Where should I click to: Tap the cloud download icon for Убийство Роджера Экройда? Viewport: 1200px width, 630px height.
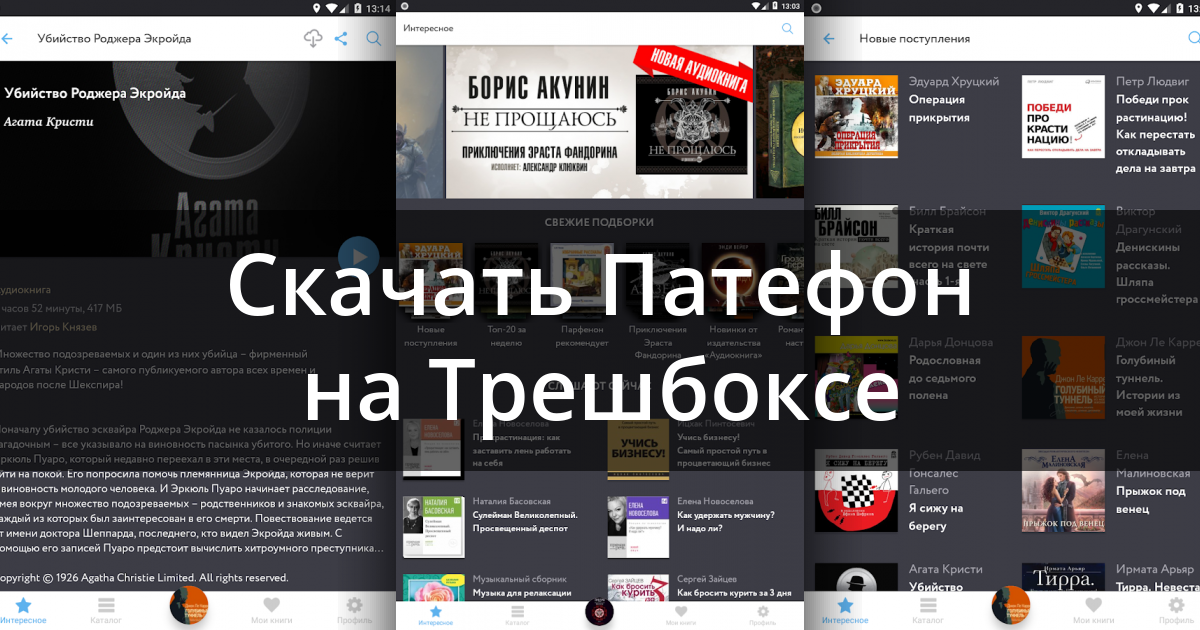tap(313, 39)
